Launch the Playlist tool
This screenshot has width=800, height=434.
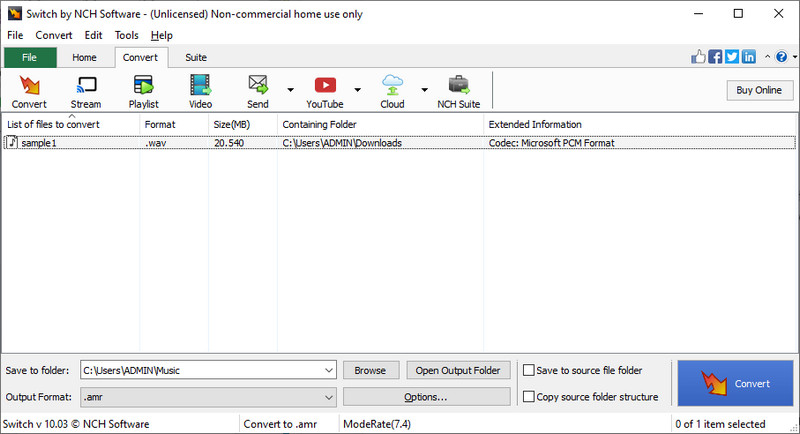click(143, 85)
